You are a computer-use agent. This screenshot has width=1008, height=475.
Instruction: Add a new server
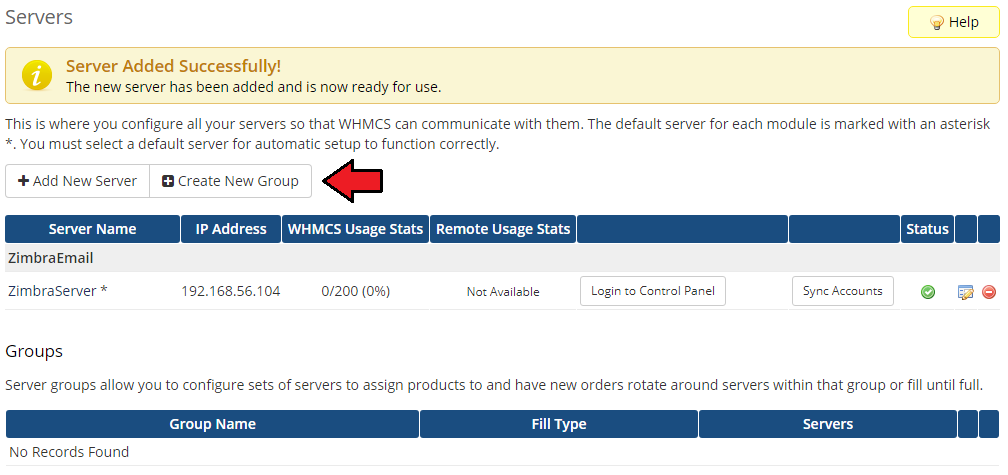coord(77,181)
